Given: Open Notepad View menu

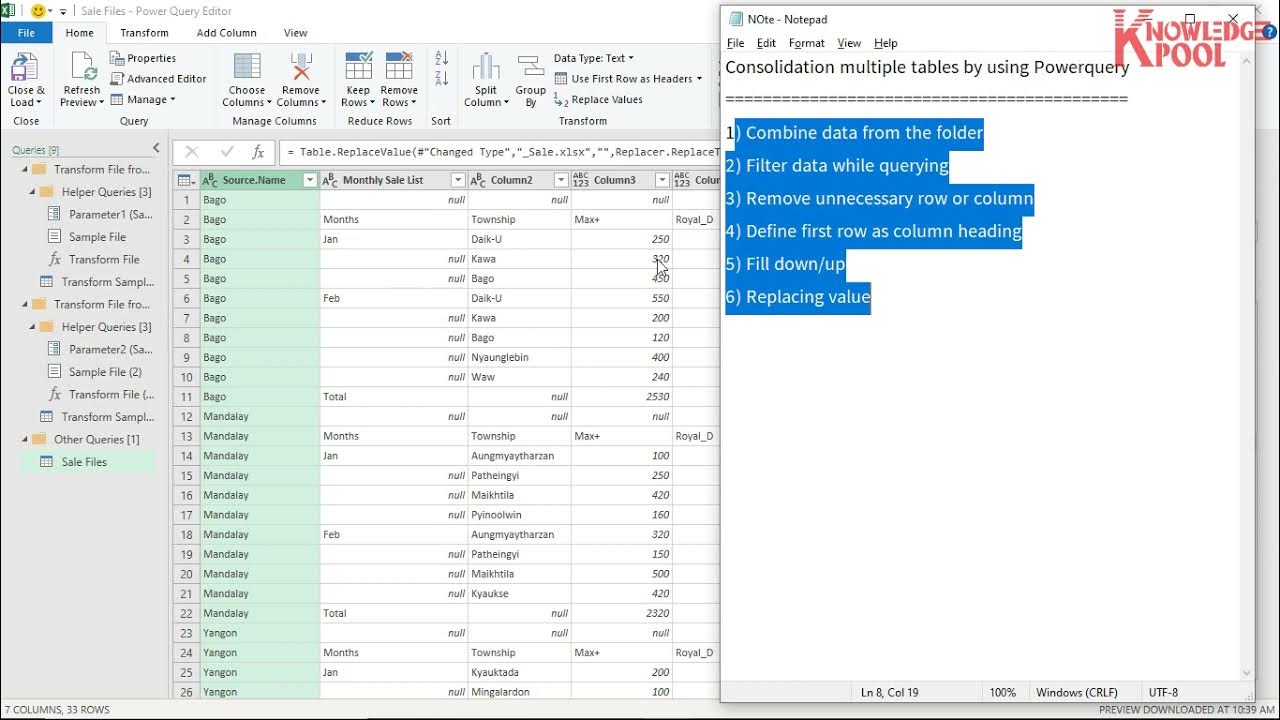Looking at the screenshot, I should 849,43.
